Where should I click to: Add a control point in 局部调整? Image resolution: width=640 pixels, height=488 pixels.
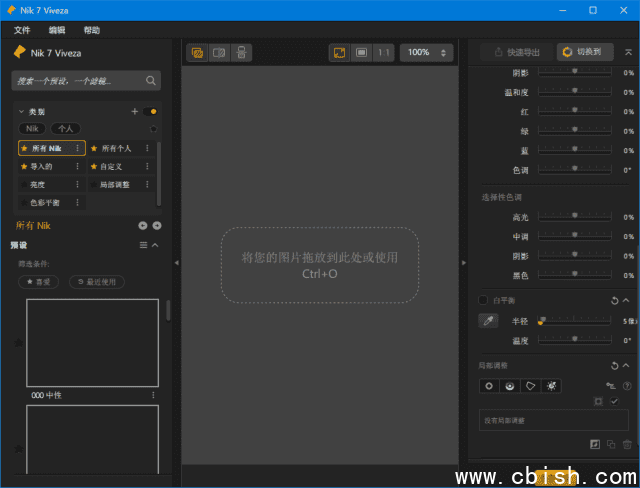point(489,385)
